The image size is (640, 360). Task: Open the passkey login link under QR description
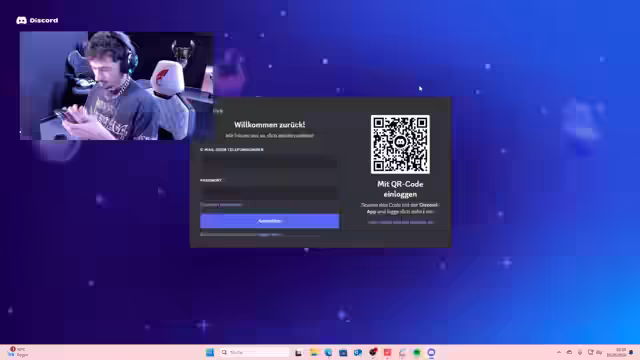tap(400, 222)
